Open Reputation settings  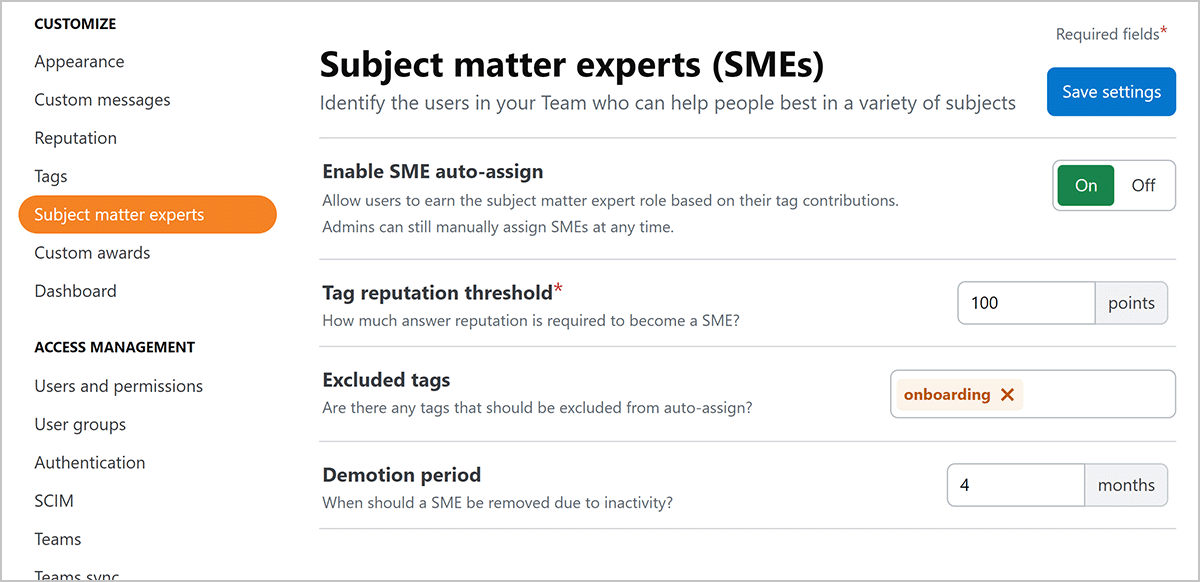point(75,138)
